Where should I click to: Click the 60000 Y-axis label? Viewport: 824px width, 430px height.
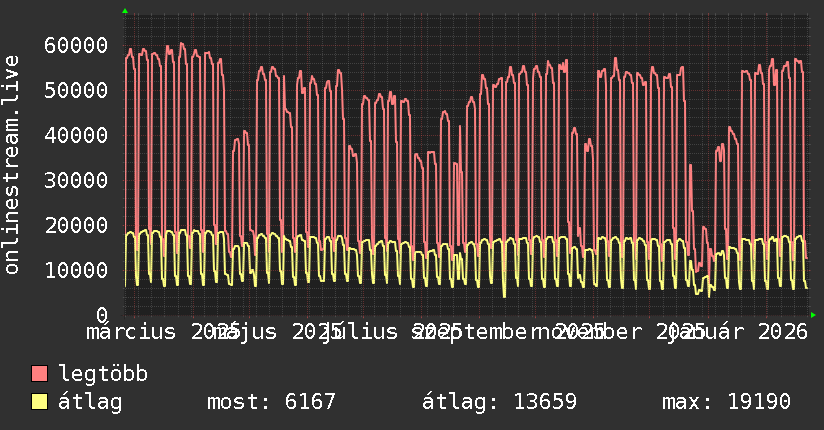pos(76,45)
